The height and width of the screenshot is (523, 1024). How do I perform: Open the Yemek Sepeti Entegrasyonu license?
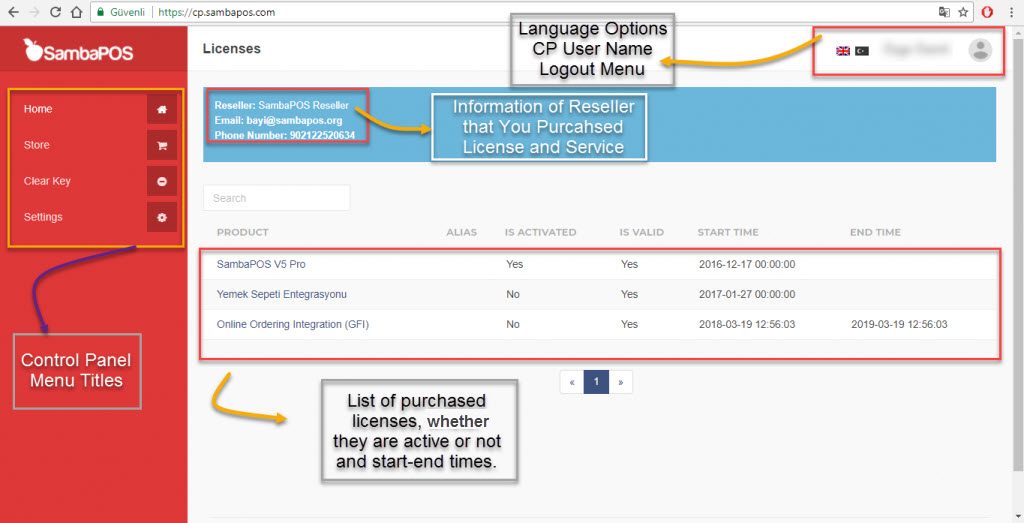coord(281,294)
